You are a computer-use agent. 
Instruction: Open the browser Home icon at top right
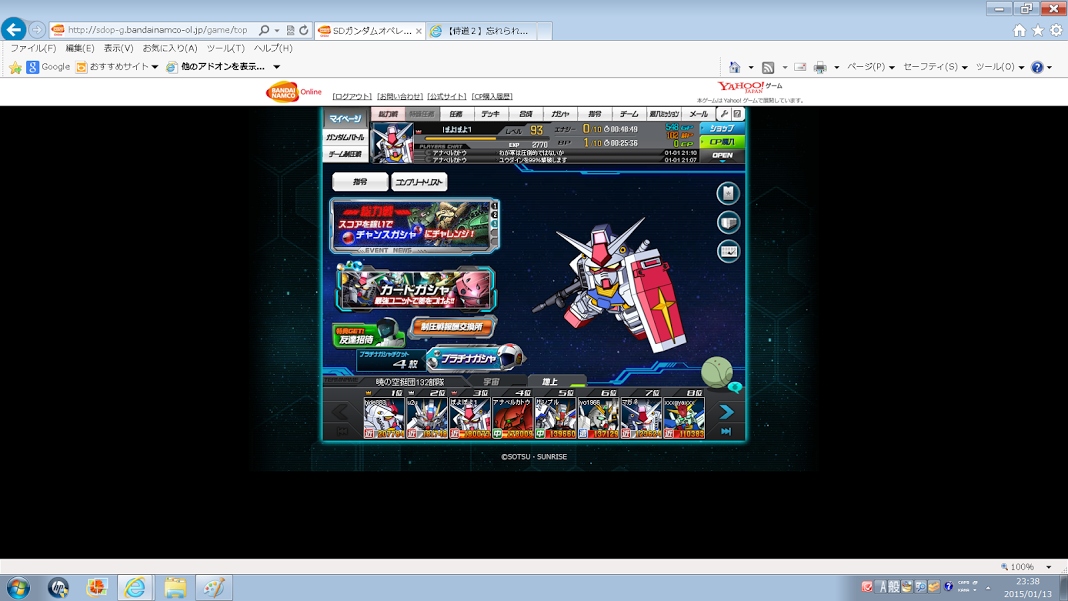pyautogui.click(x=1019, y=30)
